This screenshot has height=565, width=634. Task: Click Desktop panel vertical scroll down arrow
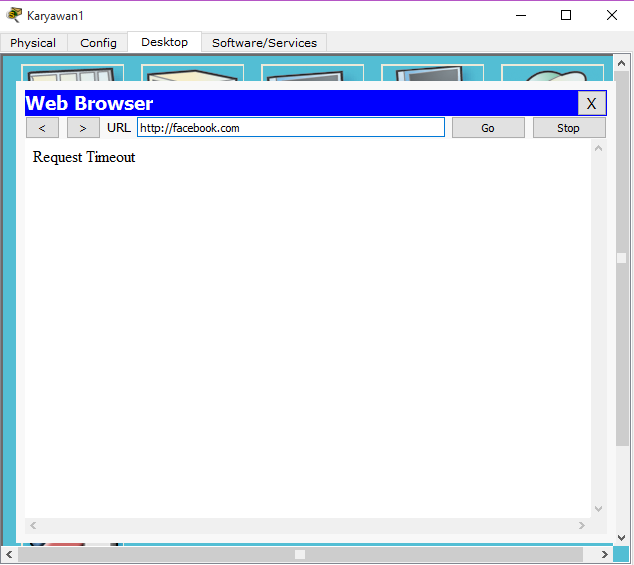coord(621,537)
